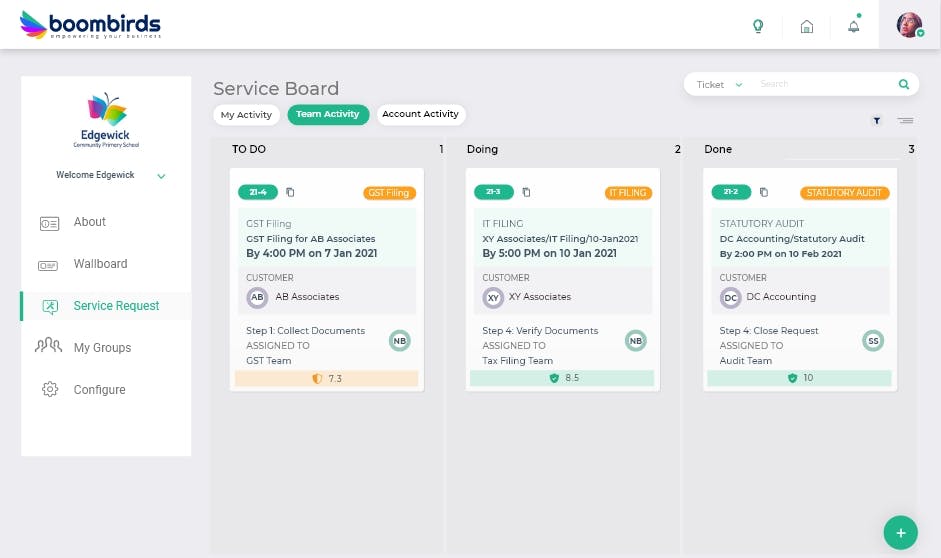Click the list view lines icon
Image resolution: width=941 pixels, height=558 pixels.
[x=905, y=120]
